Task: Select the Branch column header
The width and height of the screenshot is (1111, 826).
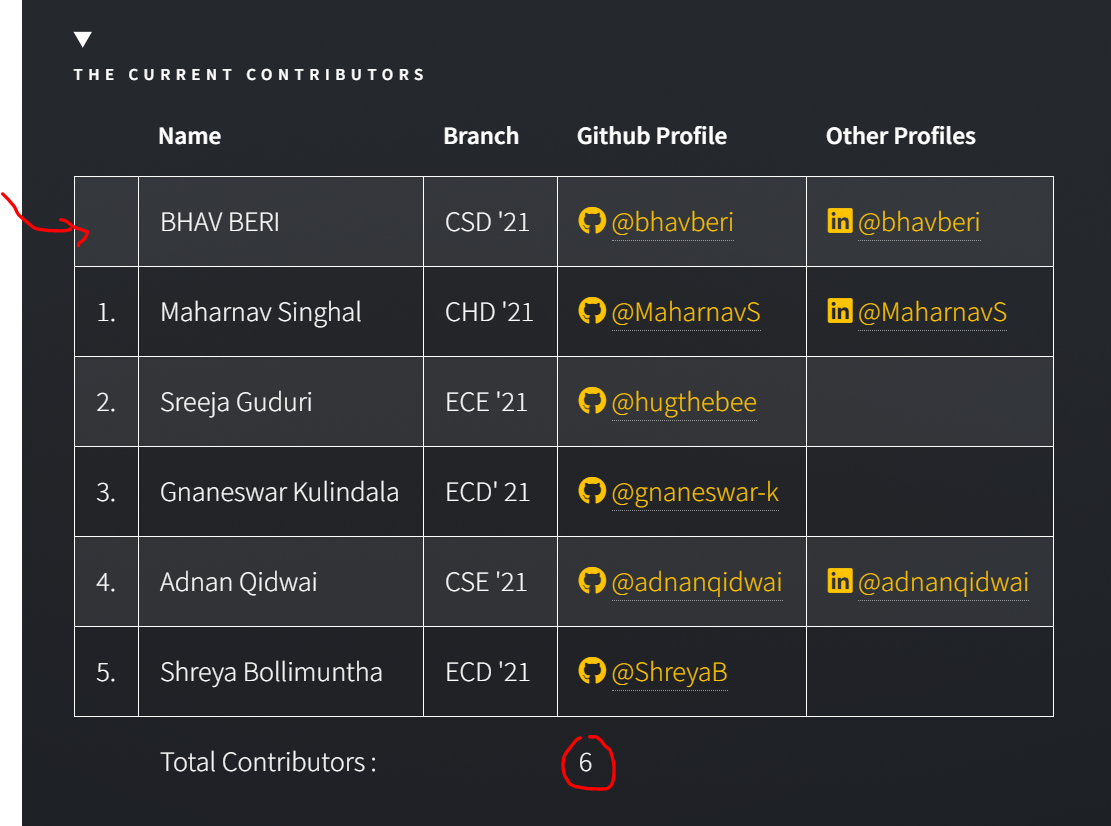Action: (481, 135)
